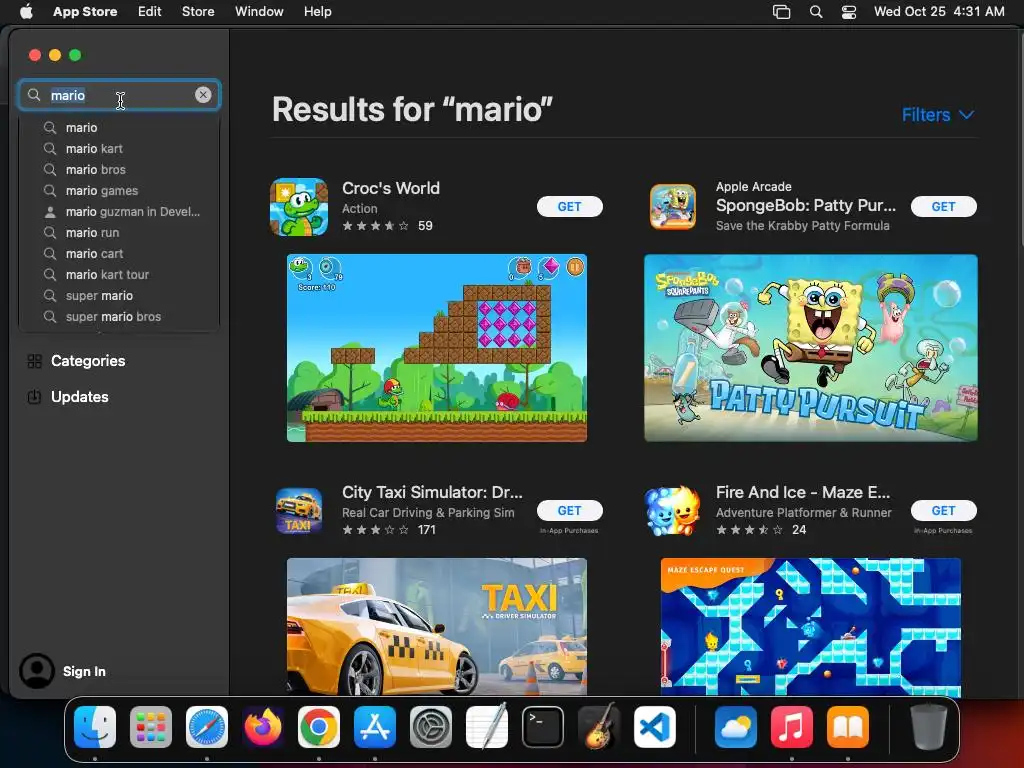Launch Music from the Dock
Viewport: 1024px width, 768px height.
[792, 727]
